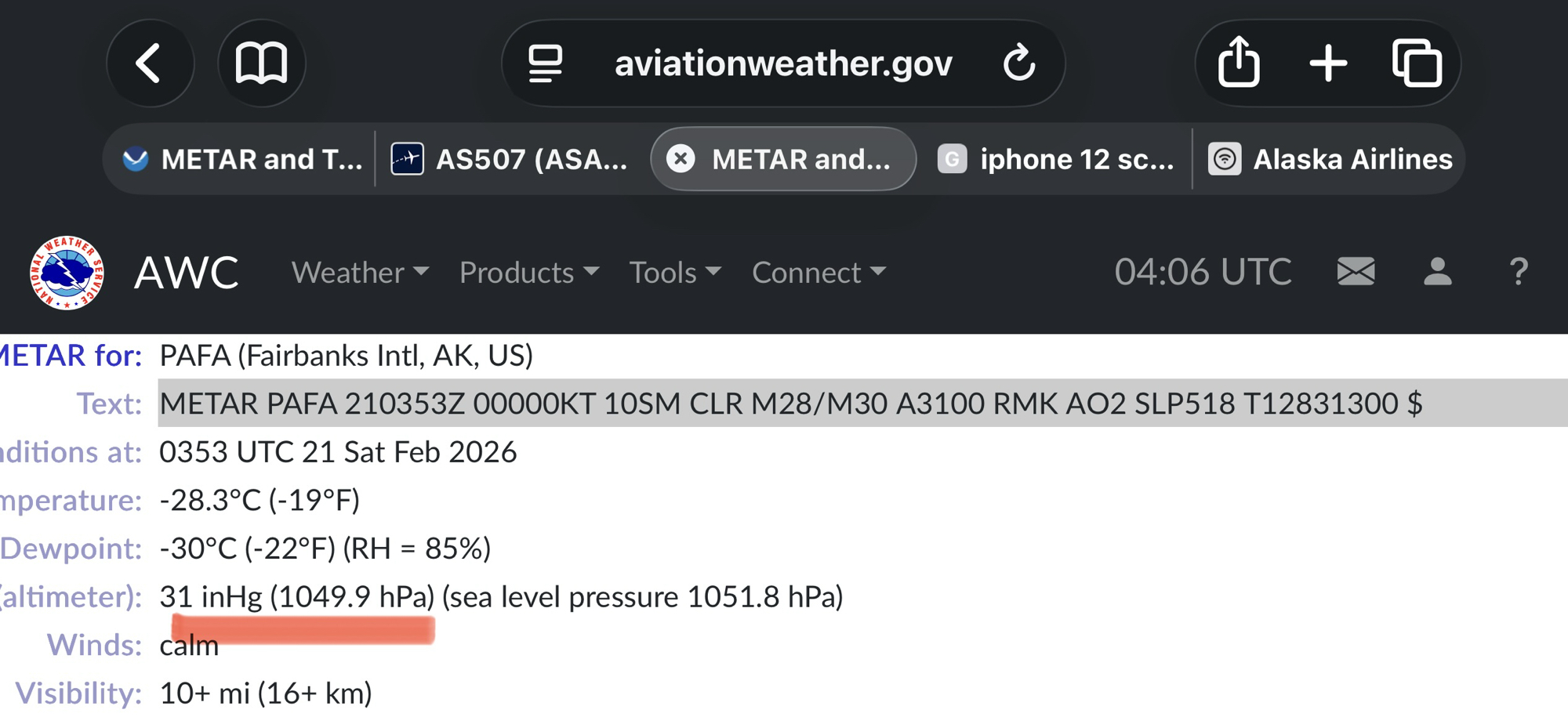Open the bookmarks book icon
The image size is (1568, 724).
[262, 63]
